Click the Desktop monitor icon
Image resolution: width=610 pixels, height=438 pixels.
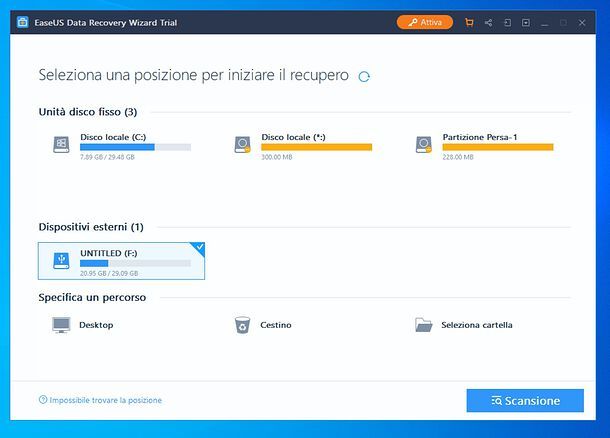pos(61,325)
